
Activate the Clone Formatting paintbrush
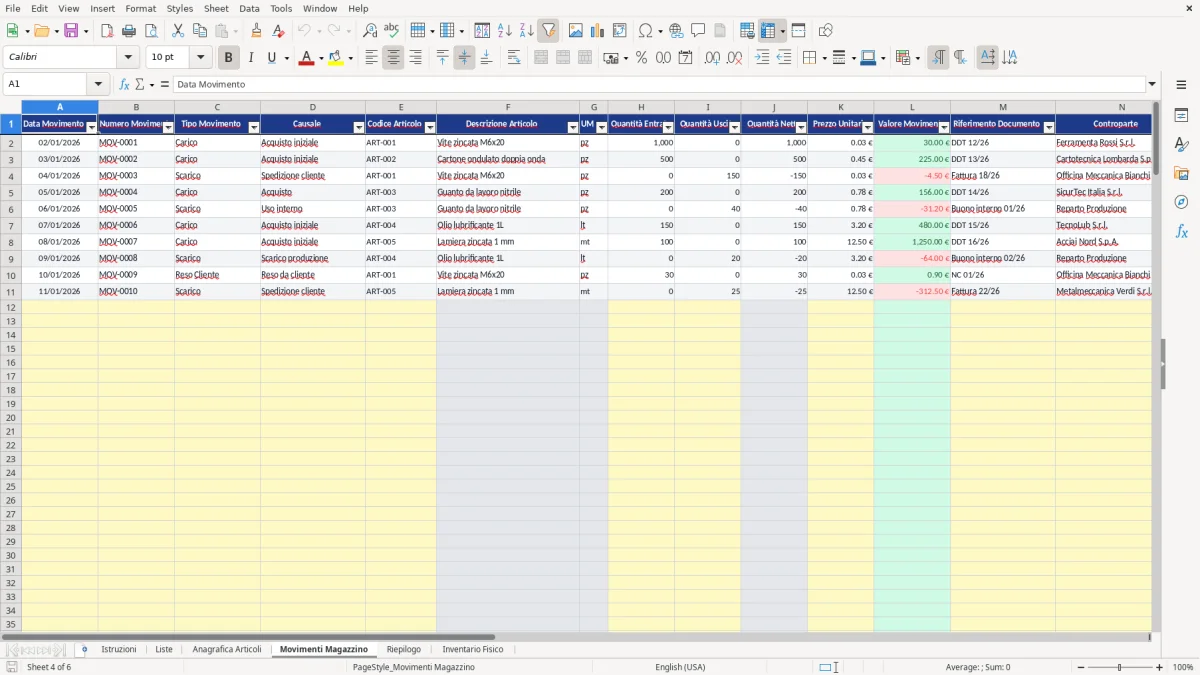coord(256,31)
